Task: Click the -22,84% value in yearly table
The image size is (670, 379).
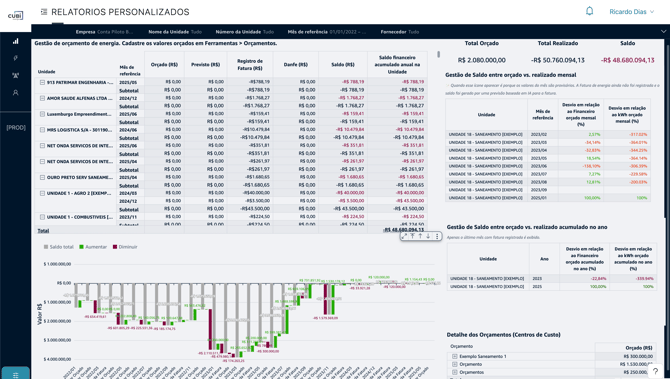Action: click(598, 279)
